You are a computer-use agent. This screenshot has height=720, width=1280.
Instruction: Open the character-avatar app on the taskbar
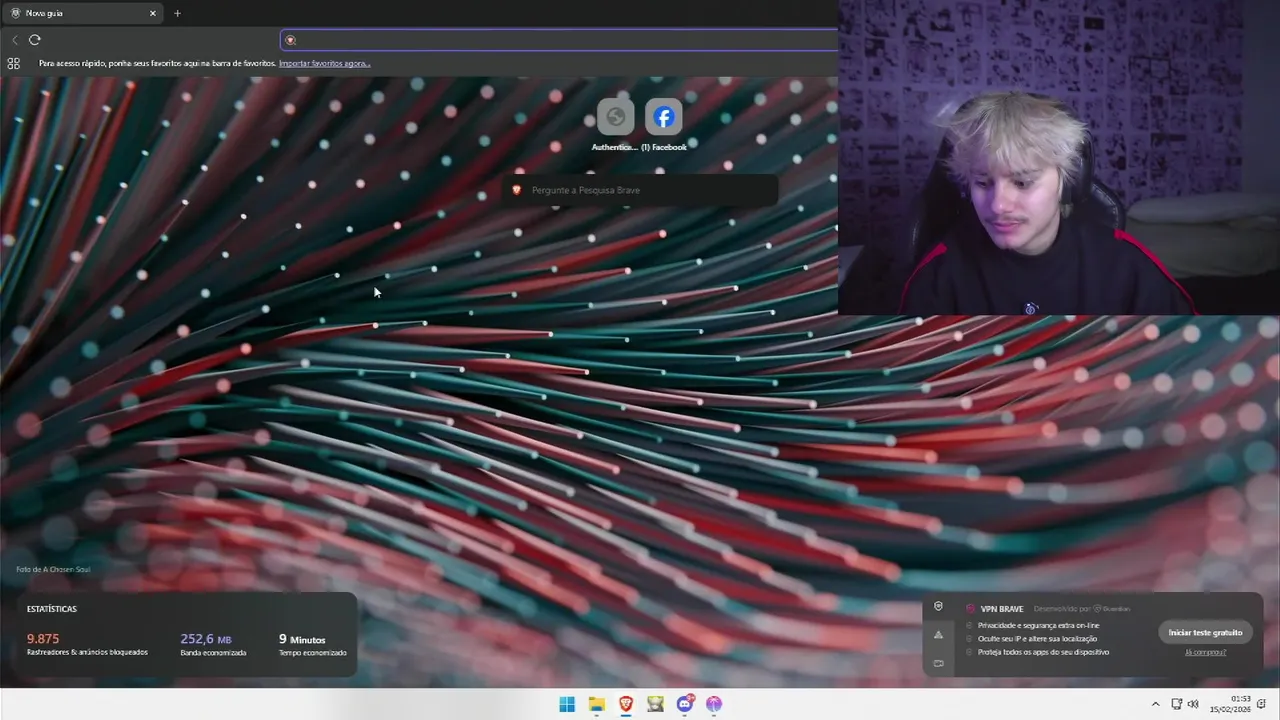tap(655, 704)
